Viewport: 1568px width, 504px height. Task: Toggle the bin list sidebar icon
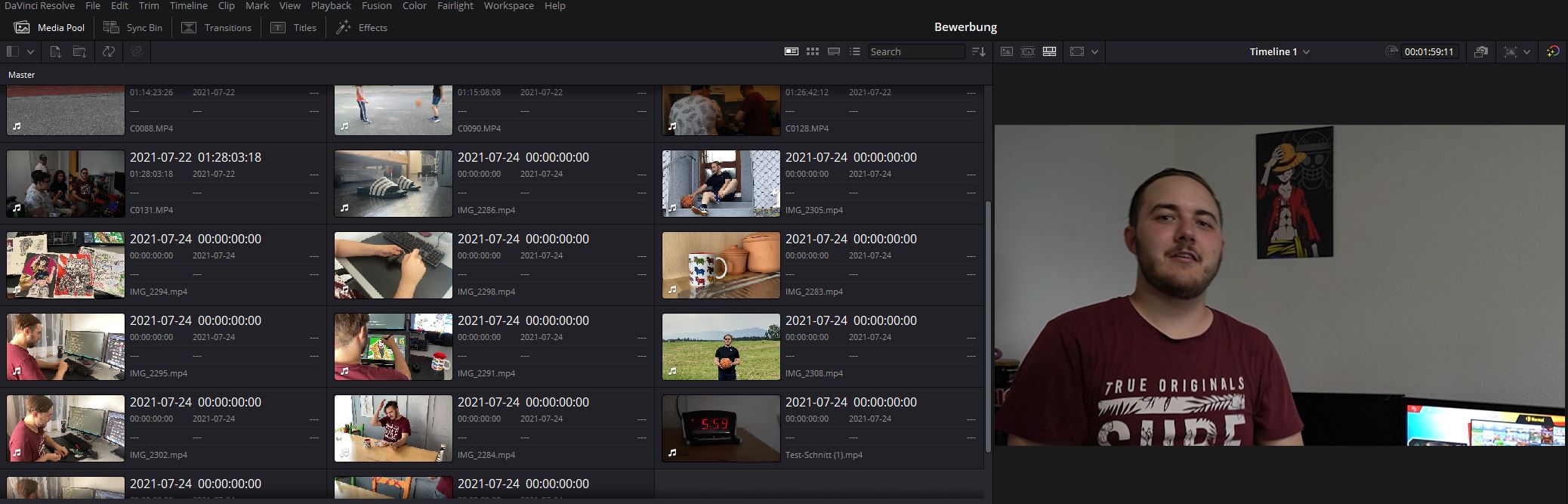[x=13, y=51]
